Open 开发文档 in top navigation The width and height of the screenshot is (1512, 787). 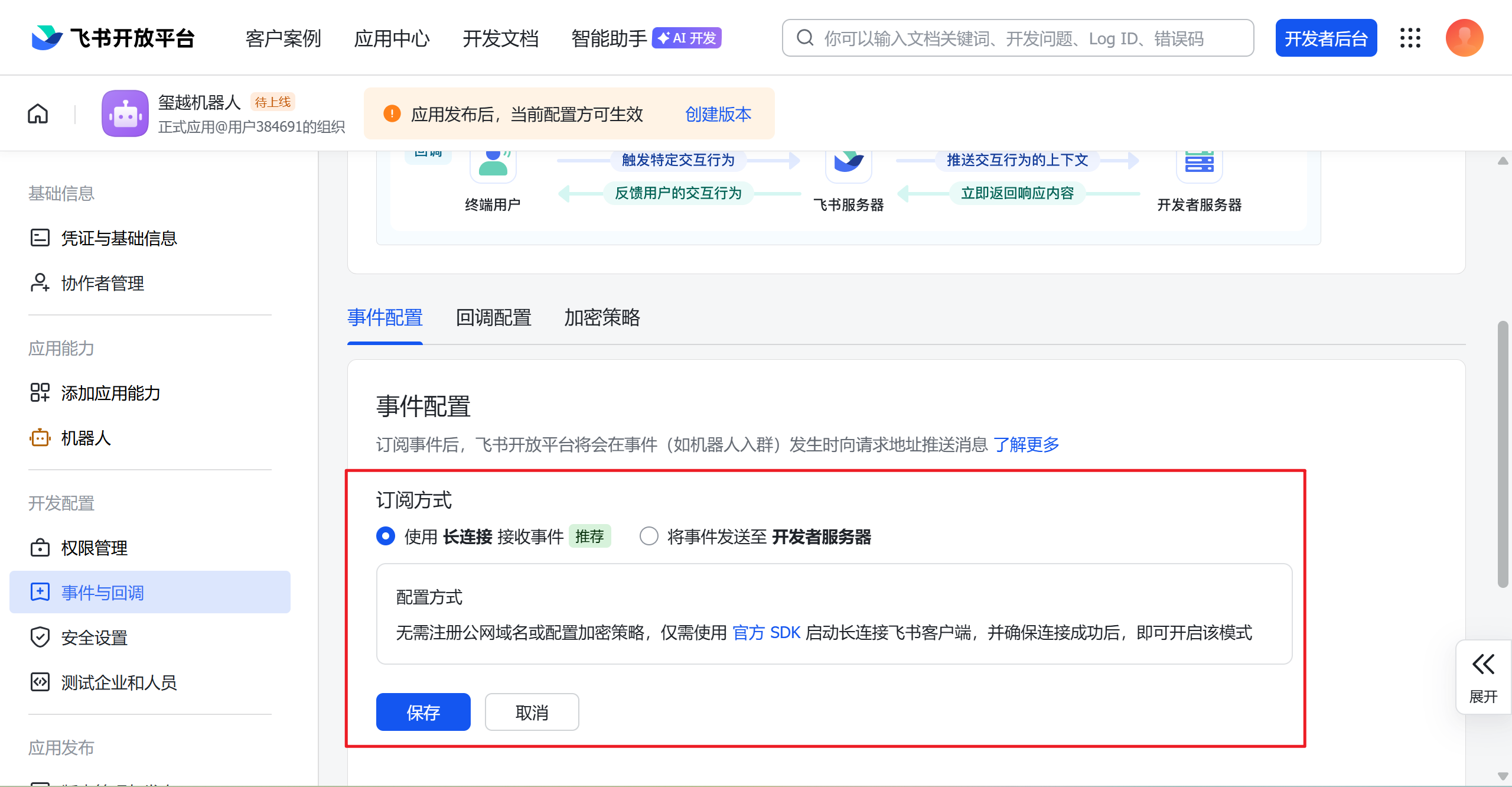[x=501, y=38]
